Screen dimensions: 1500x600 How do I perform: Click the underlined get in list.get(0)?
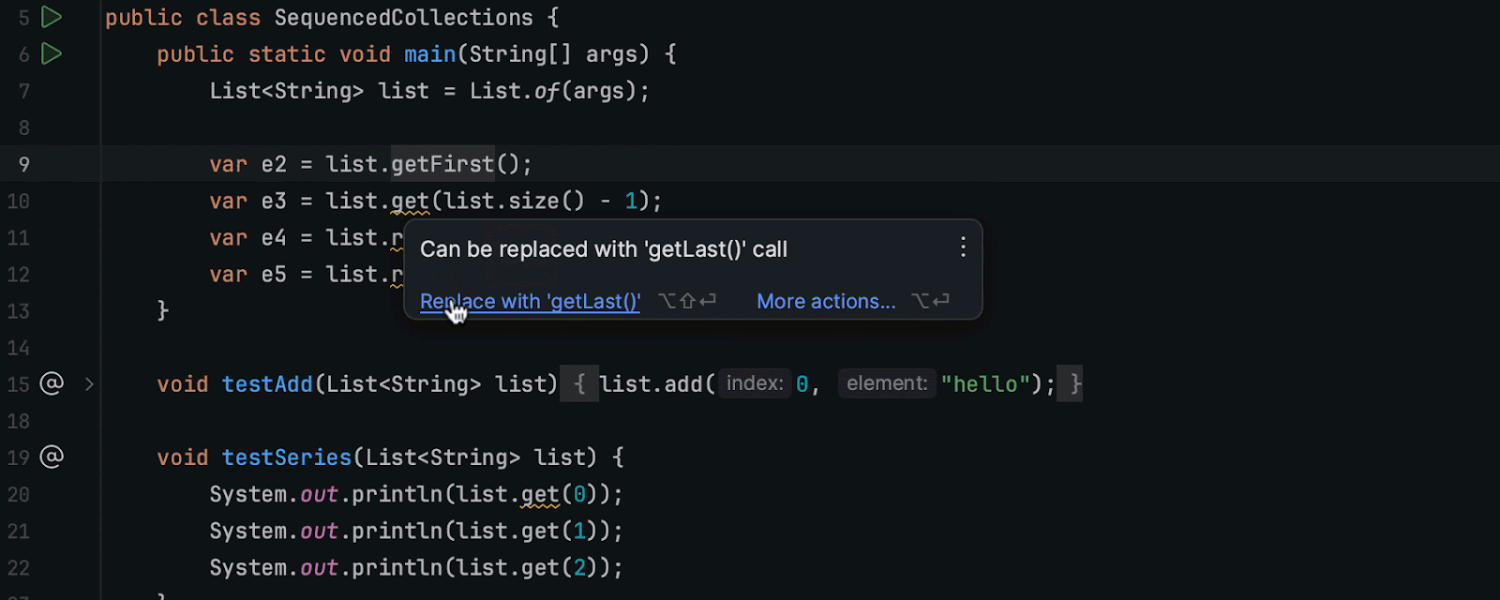540,494
